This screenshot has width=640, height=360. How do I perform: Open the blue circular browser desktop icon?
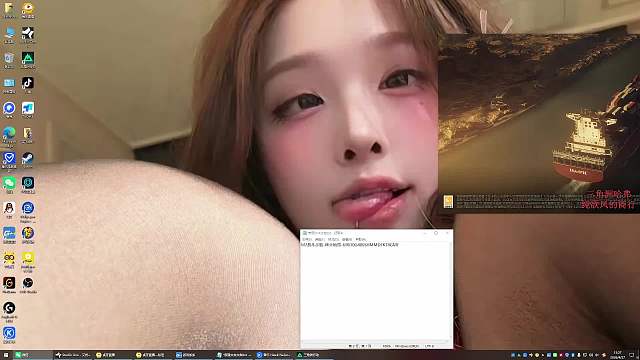tap(9, 110)
